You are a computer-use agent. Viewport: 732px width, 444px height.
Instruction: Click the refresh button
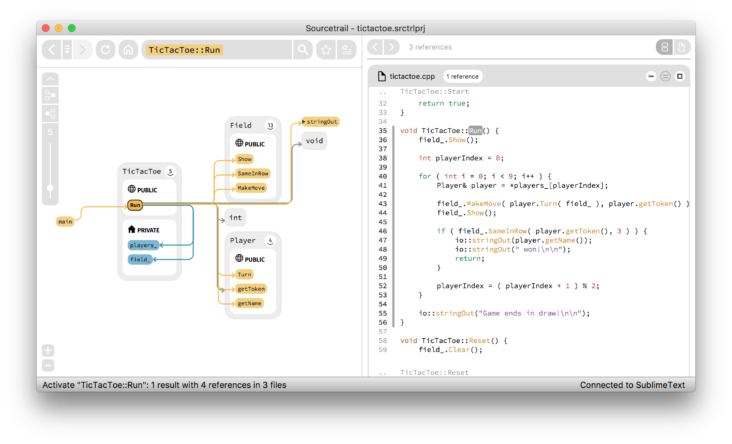[x=105, y=49]
